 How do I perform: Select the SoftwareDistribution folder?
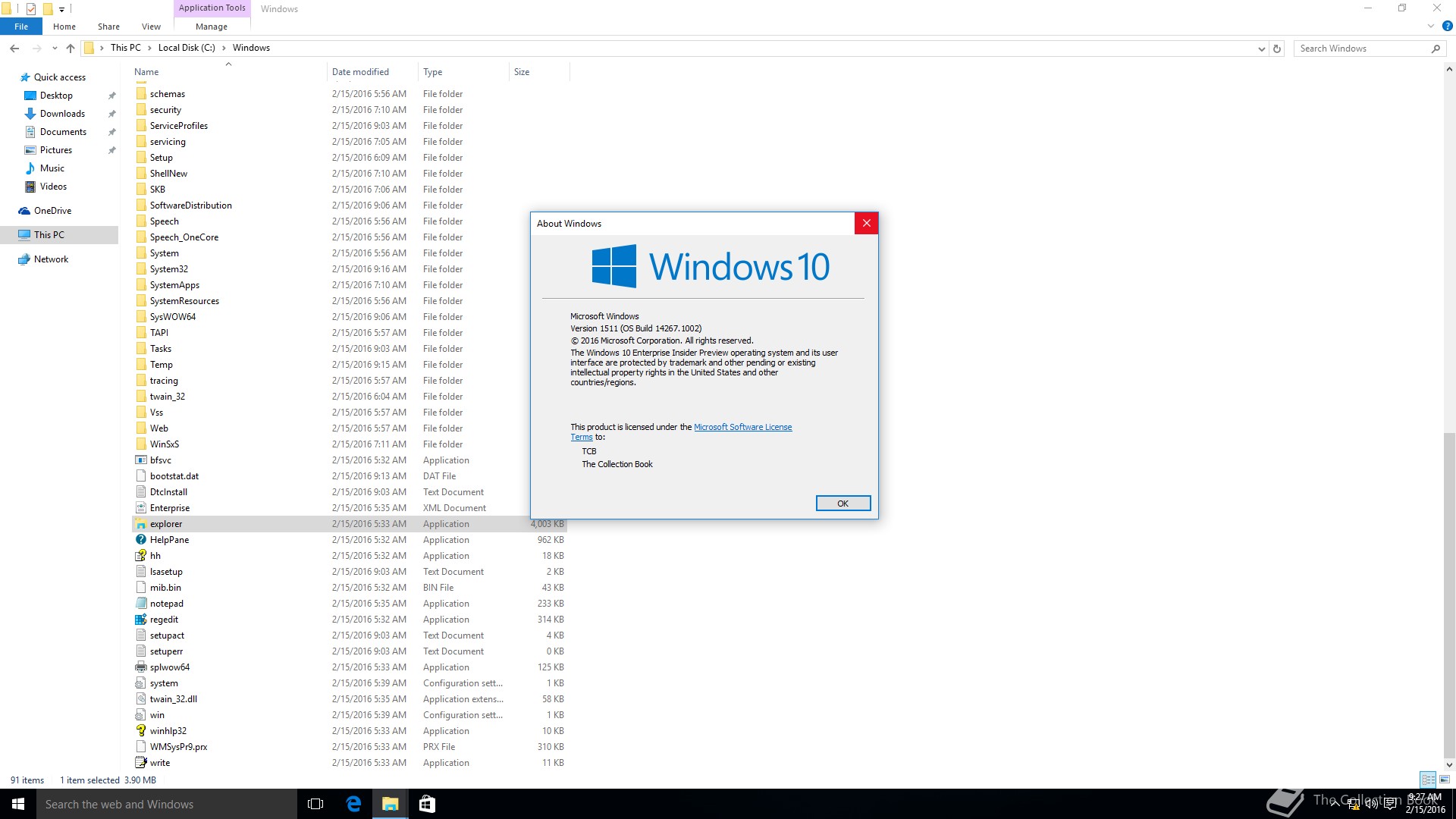191,206
